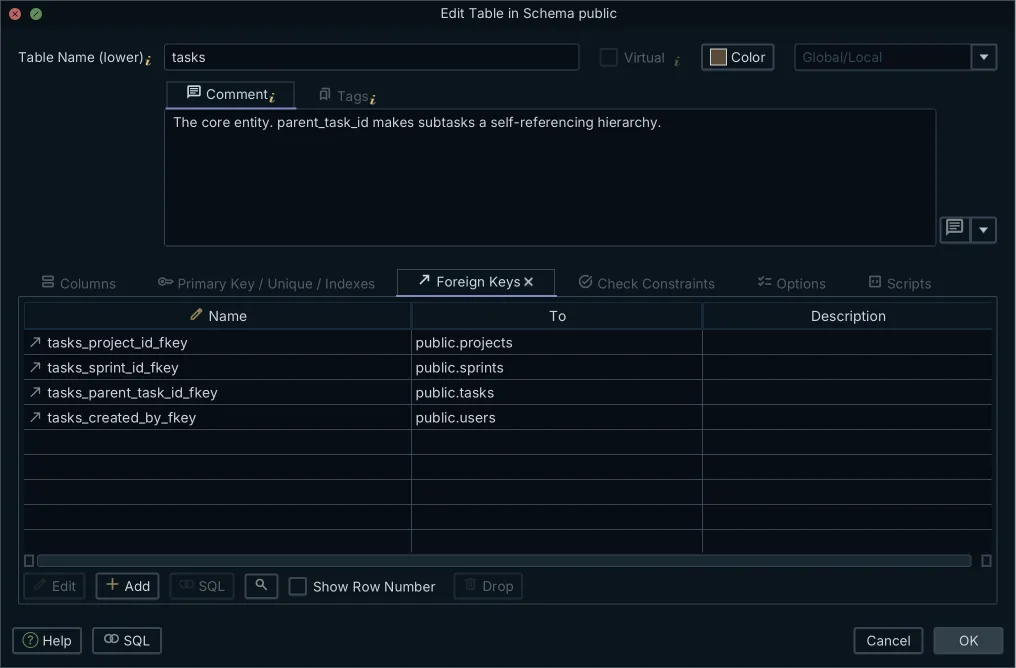Click the To column header
The height and width of the screenshot is (668, 1016).
557,316
